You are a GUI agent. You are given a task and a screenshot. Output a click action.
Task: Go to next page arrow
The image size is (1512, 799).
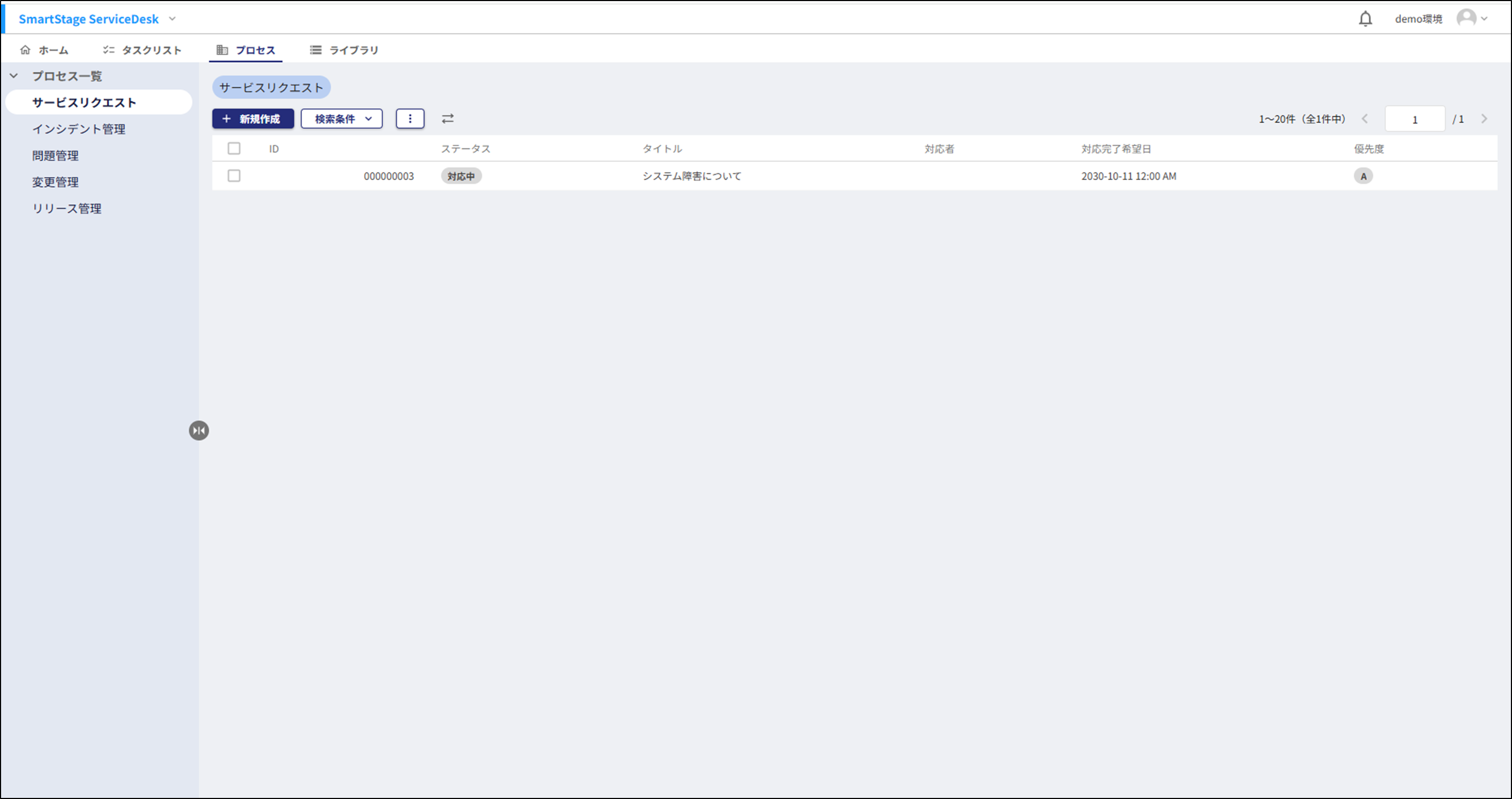(1484, 119)
